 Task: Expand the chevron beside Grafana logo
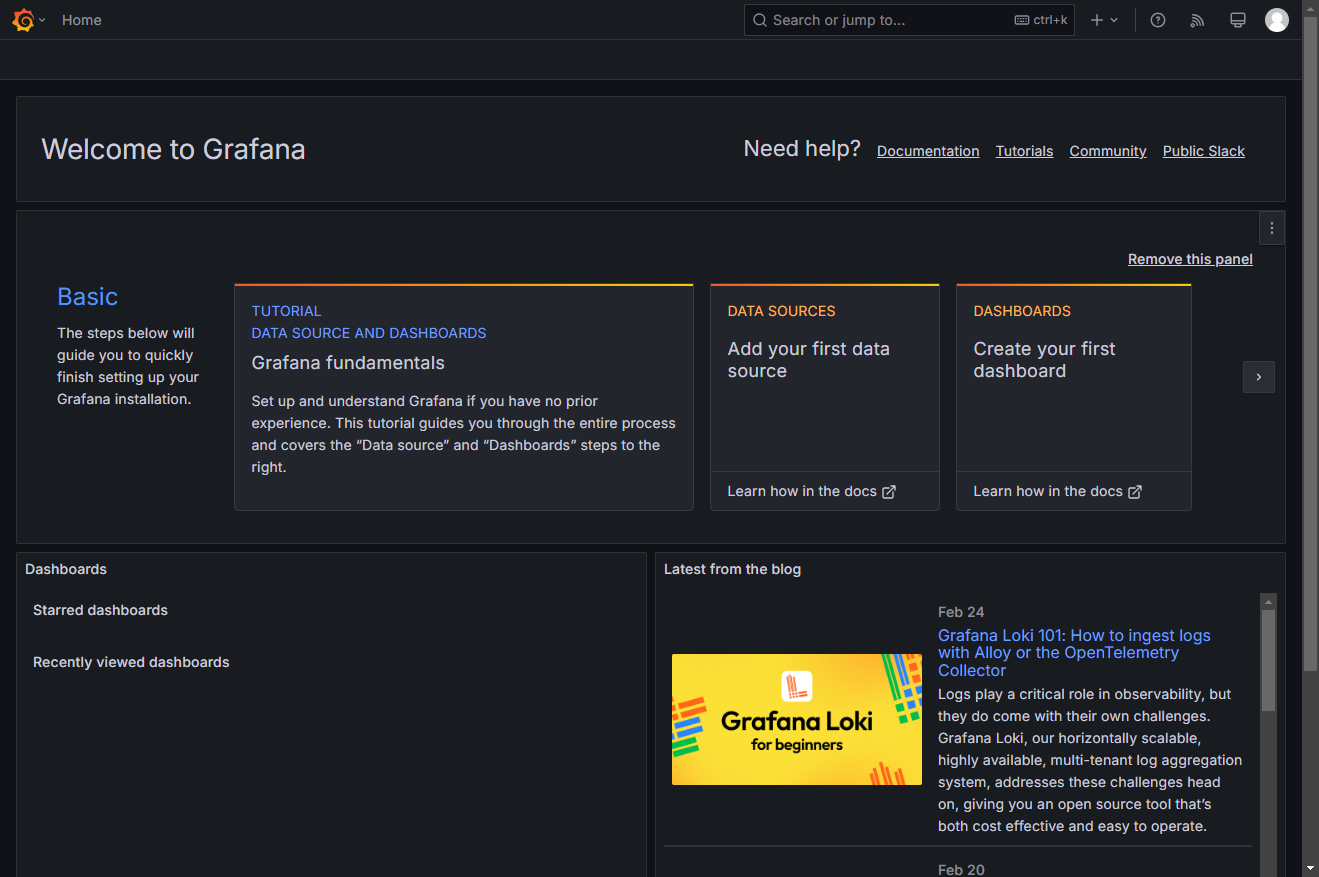(42, 20)
